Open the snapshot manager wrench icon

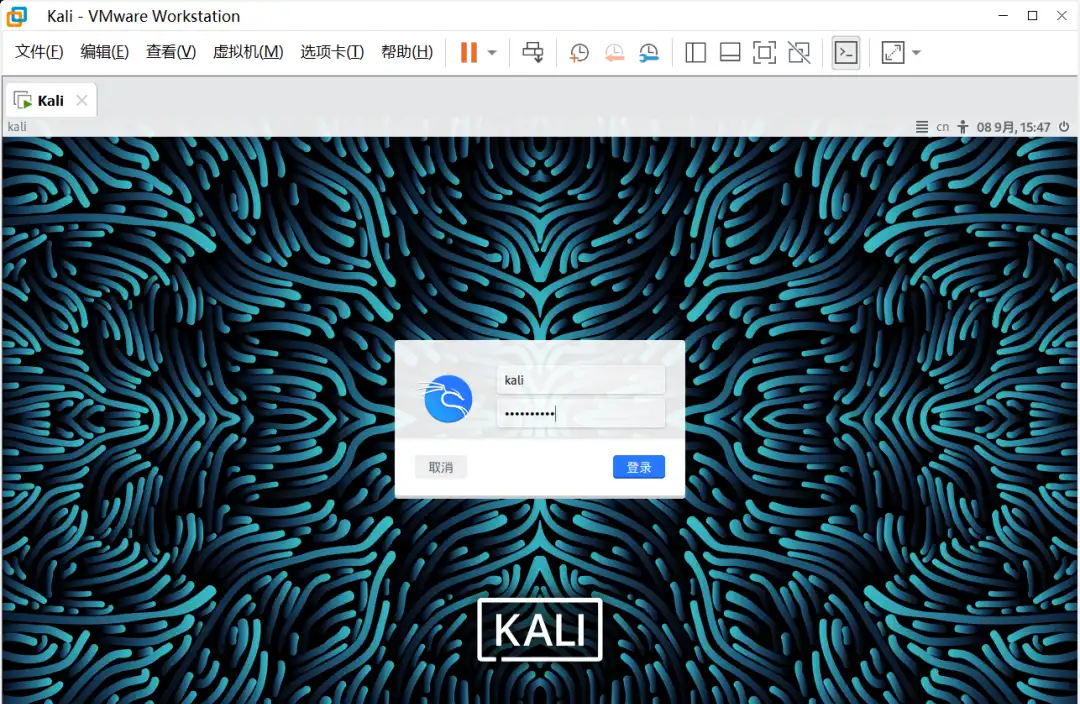coord(649,53)
